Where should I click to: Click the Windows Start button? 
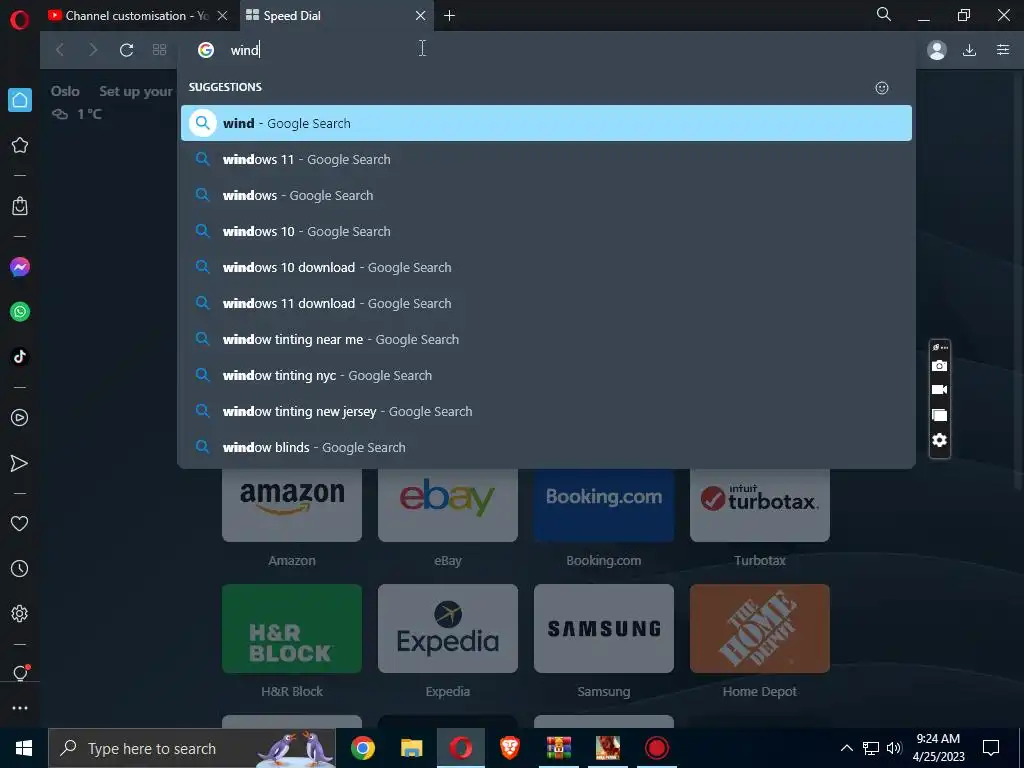tap(24, 748)
